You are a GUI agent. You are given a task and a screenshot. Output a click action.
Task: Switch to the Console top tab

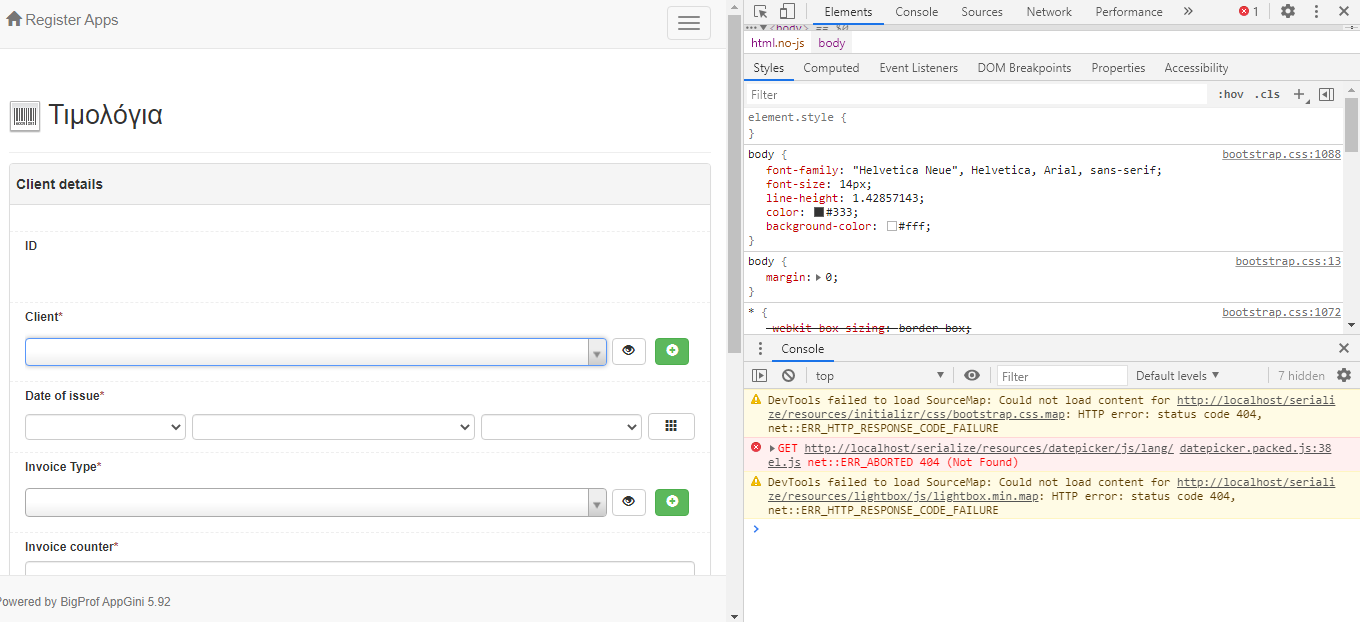[x=916, y=12]
